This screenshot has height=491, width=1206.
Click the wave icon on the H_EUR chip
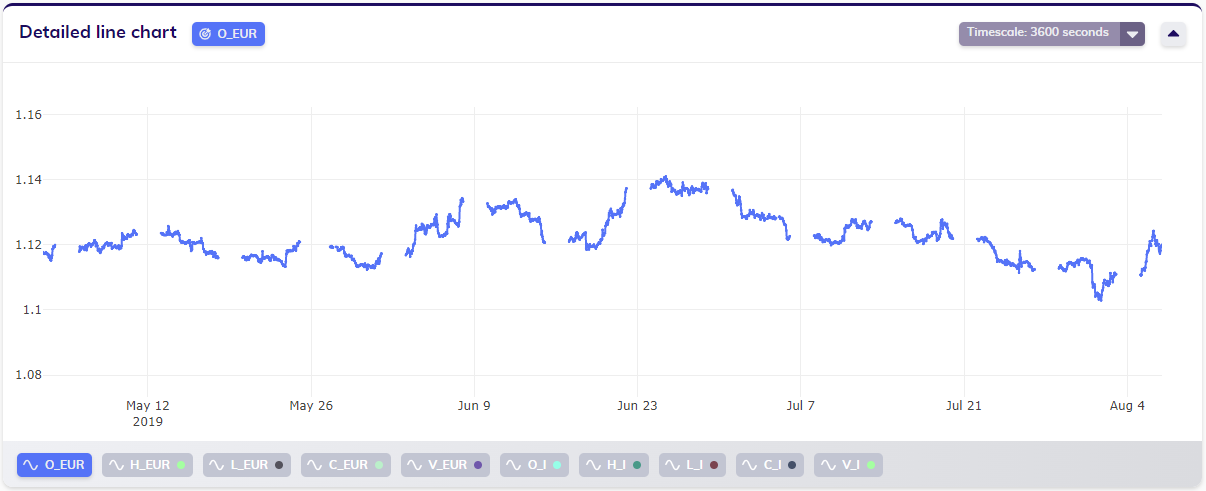116,465
